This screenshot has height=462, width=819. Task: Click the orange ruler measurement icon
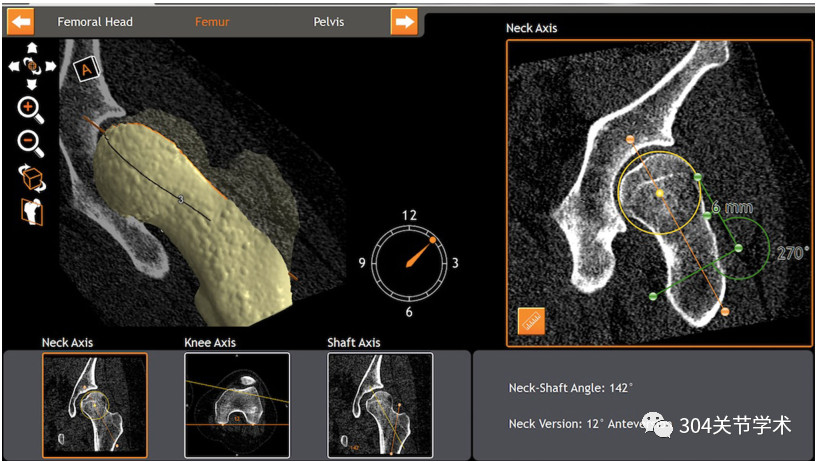531,321
